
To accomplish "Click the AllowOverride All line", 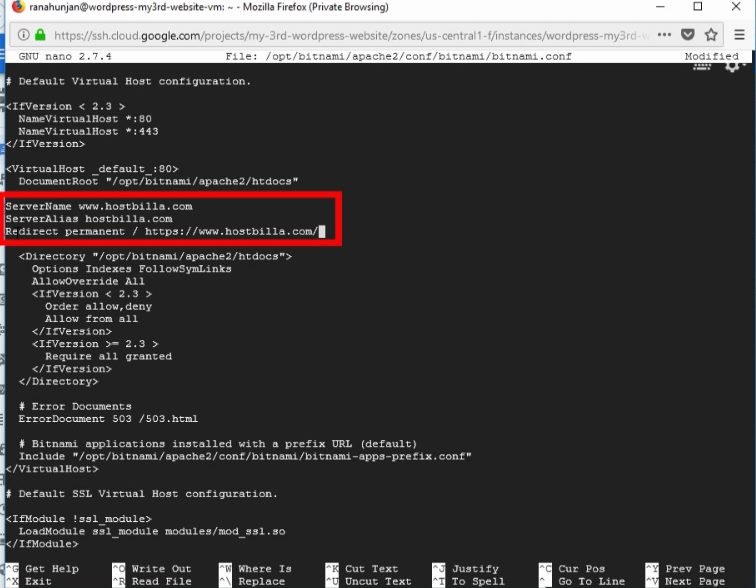I will tap(88, 281).
